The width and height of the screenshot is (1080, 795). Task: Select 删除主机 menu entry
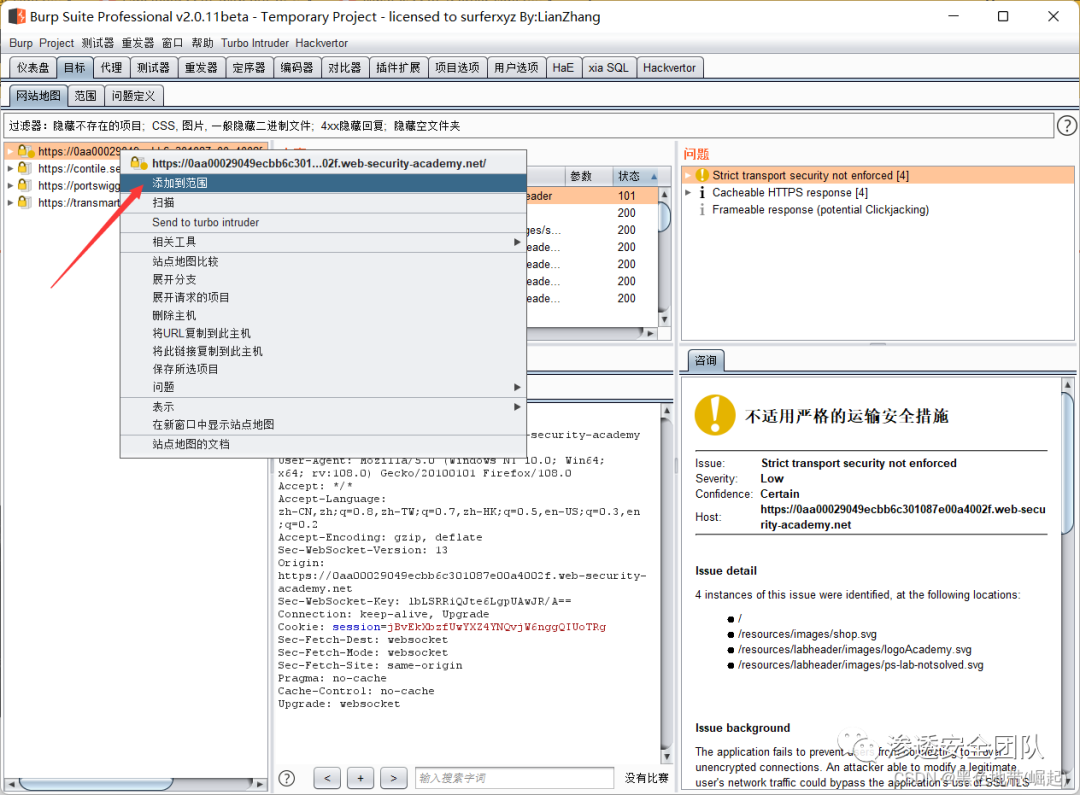[323, 316]
